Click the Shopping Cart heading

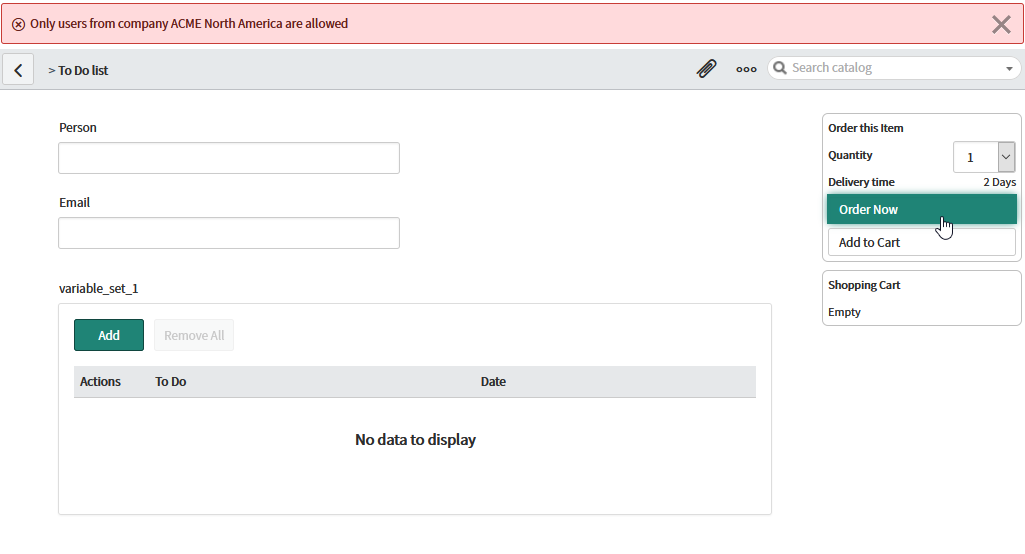pos(864,285)
